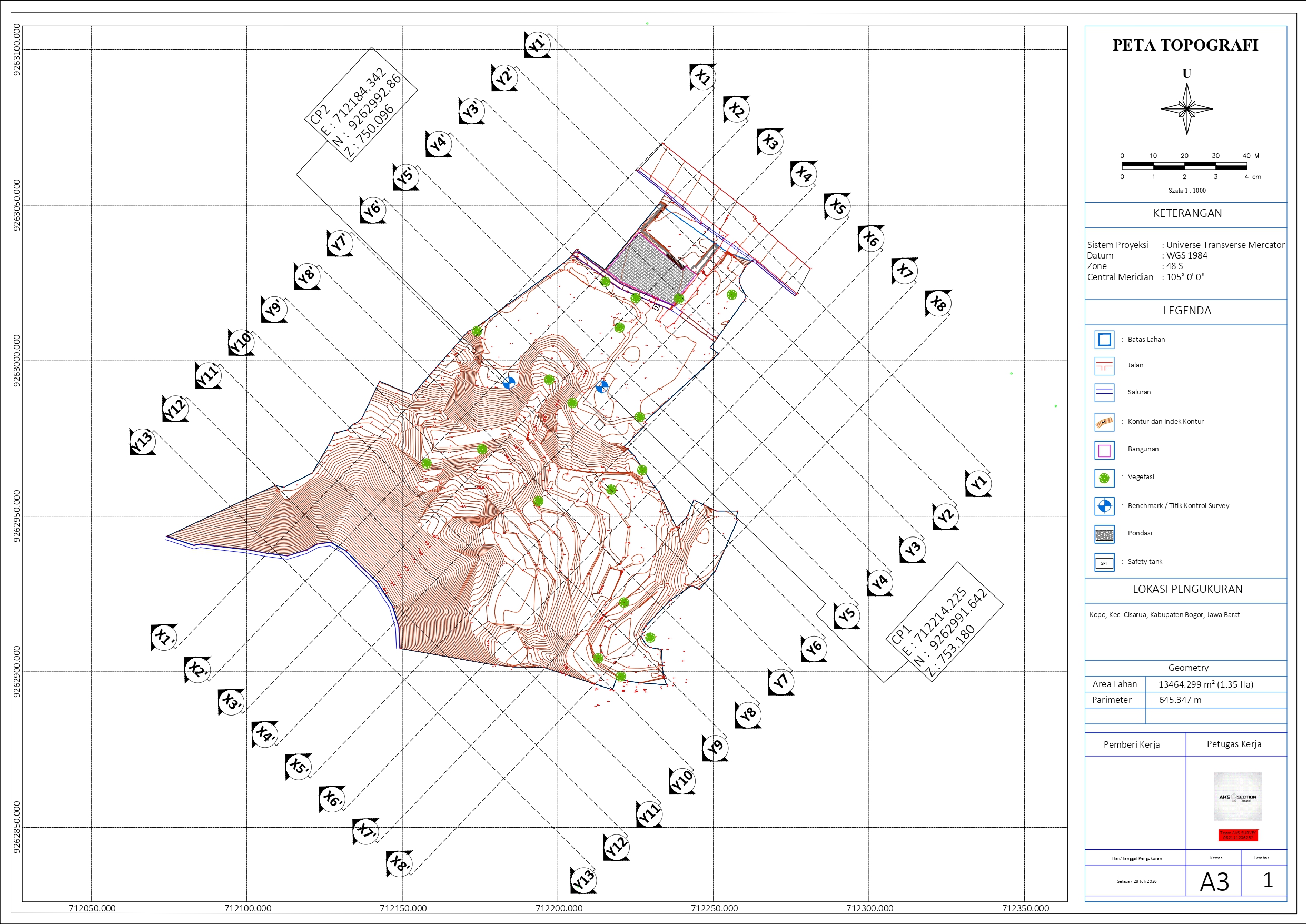Select section marker Y13' circle
This screenshot has width=1307, height=924.
point(142,441)
